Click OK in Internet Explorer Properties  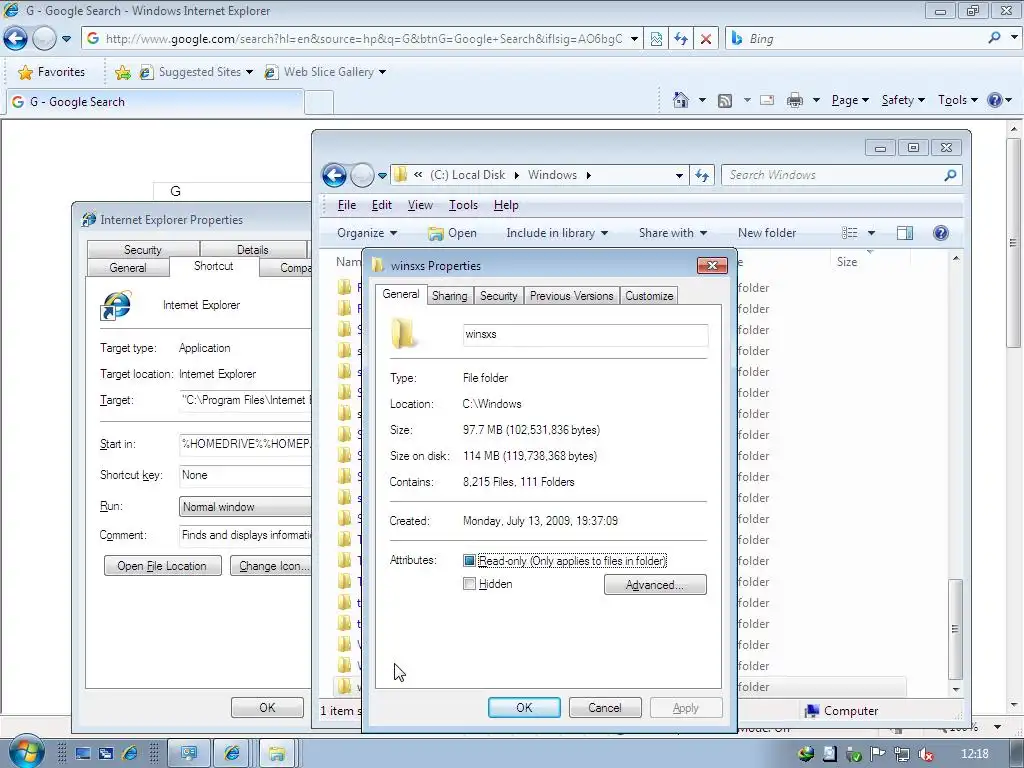(267, 708)
